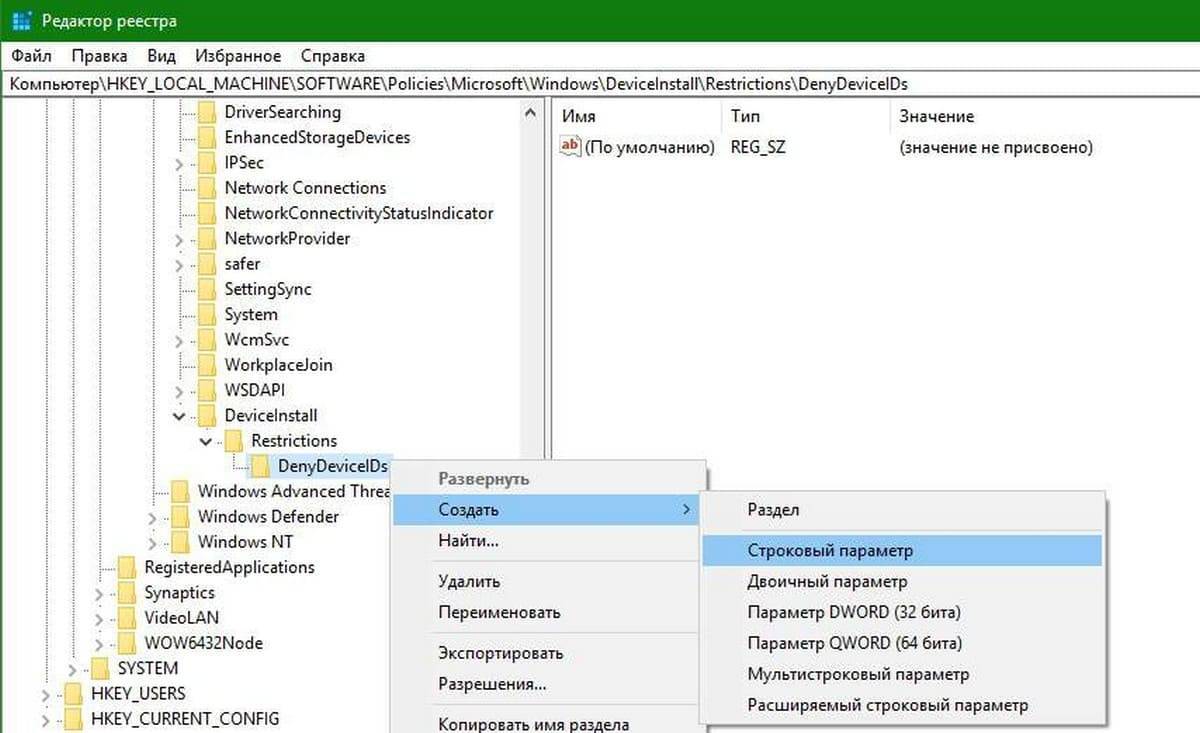This screenshot has width=1200, height=733.
Task: Collapse the Restrictions key
Action: pyautogui.click(x=206, y=441)
